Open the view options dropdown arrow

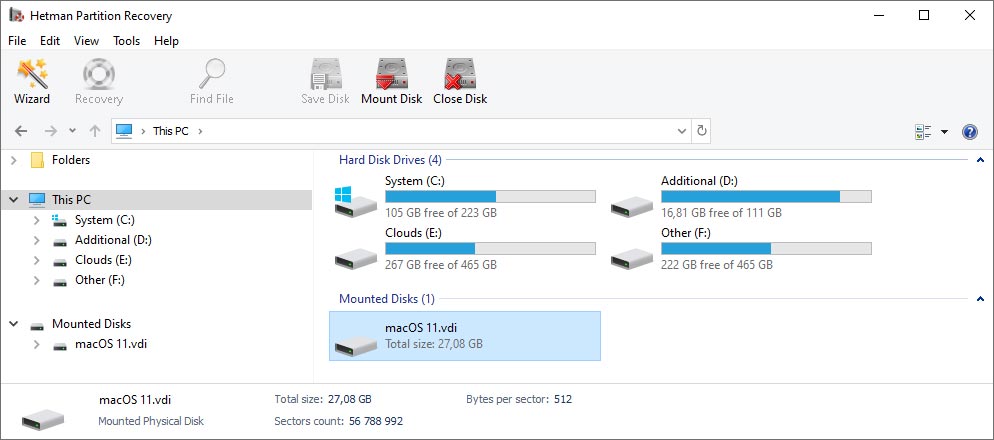click(944, 131)
